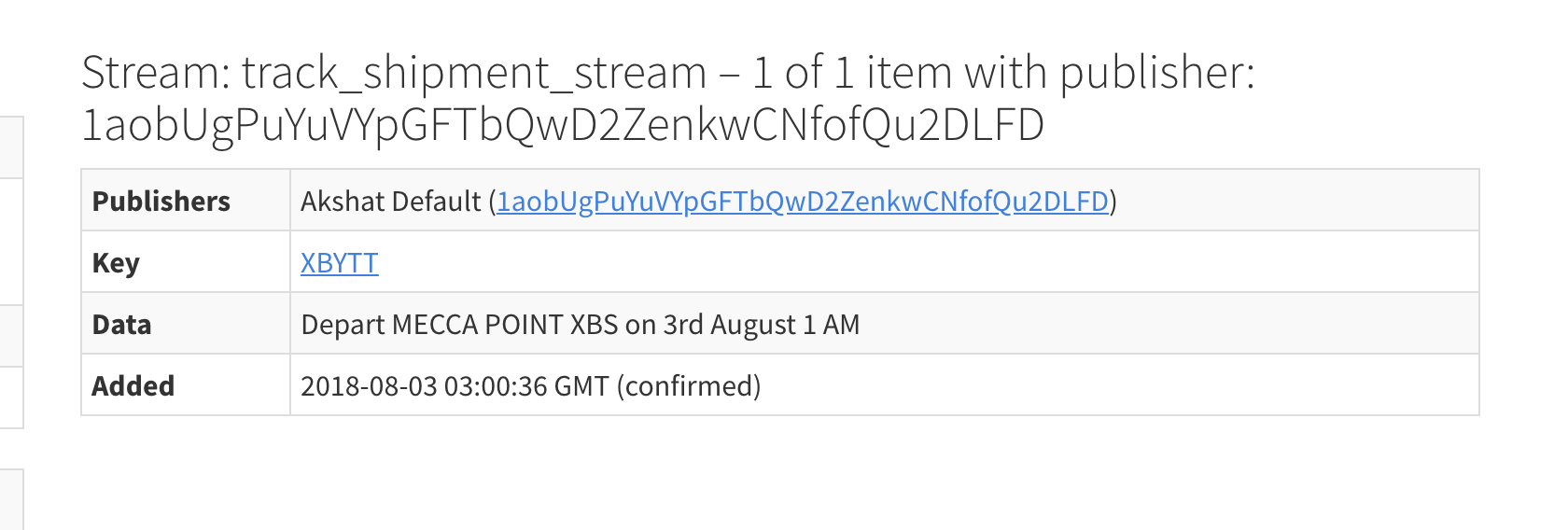
Task: Click the Key row label
Action: click(116, 263)
